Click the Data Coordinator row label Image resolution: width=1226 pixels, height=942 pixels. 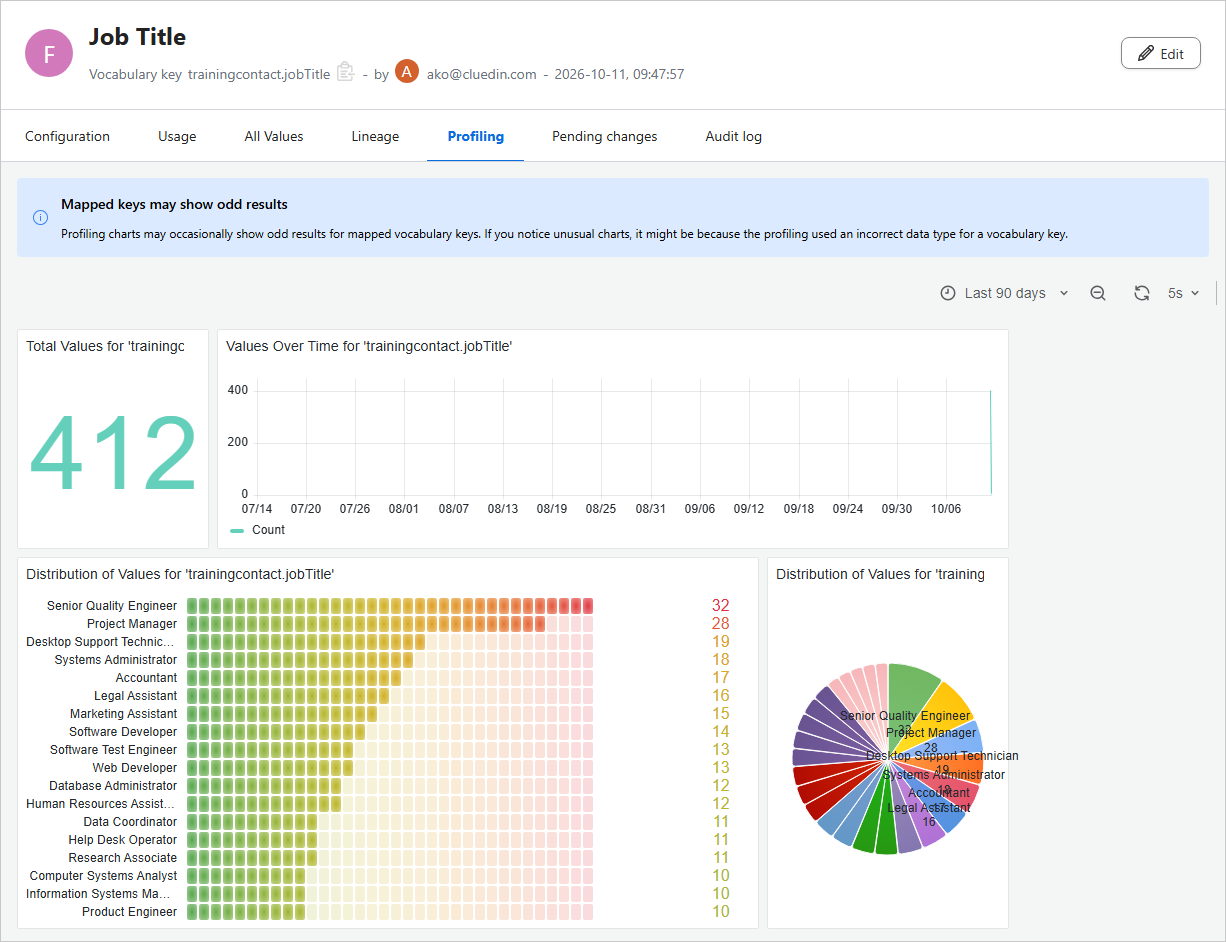(x=130, y=822)
